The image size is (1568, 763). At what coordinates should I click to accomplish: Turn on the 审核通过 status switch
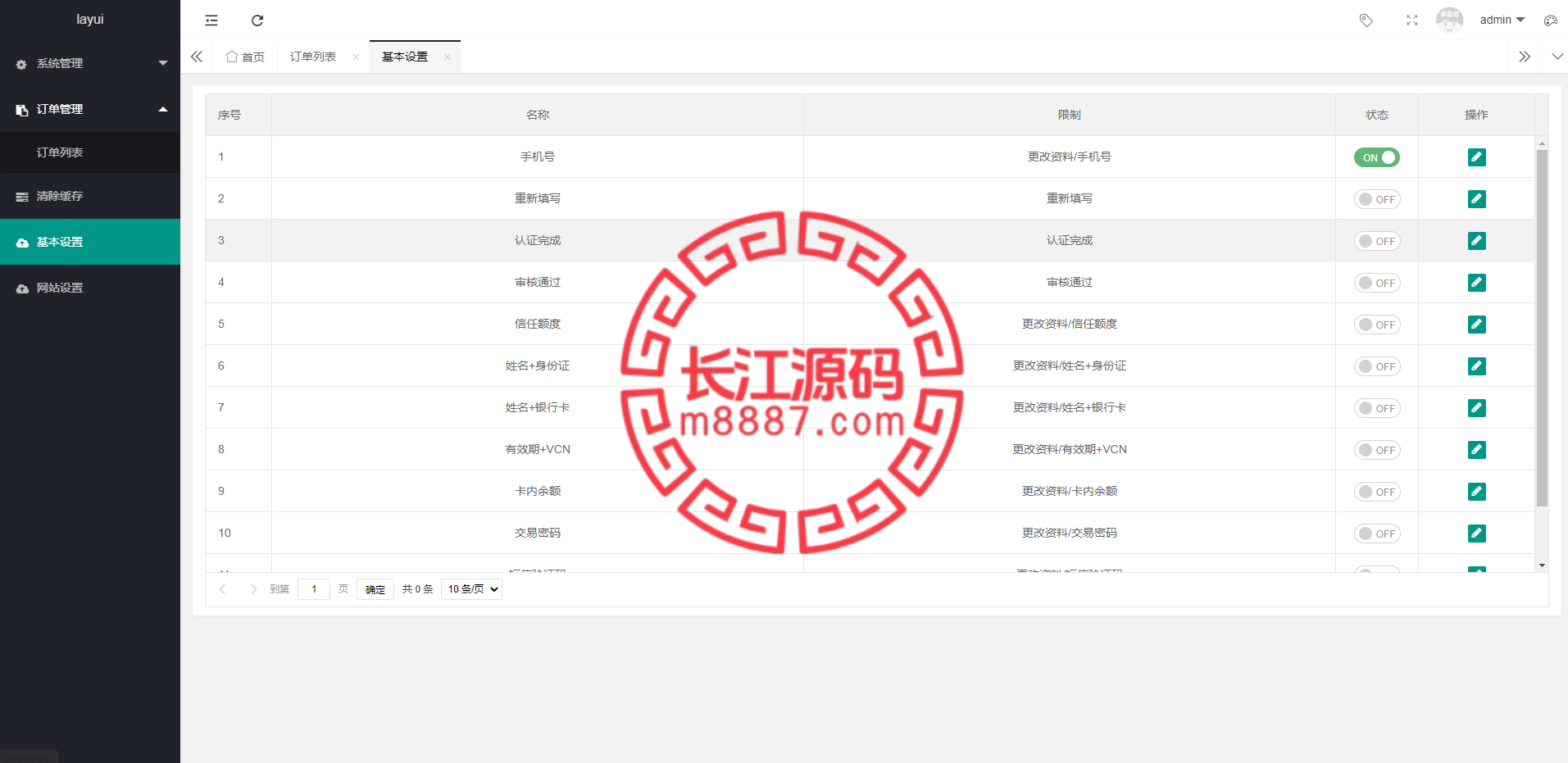point(1377,283)
